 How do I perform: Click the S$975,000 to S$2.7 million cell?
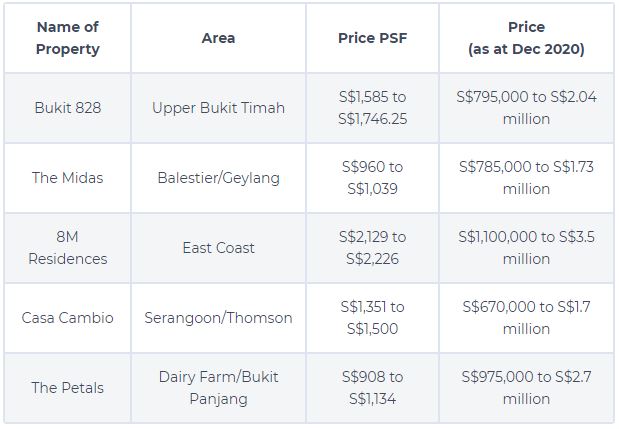[526, 388]
